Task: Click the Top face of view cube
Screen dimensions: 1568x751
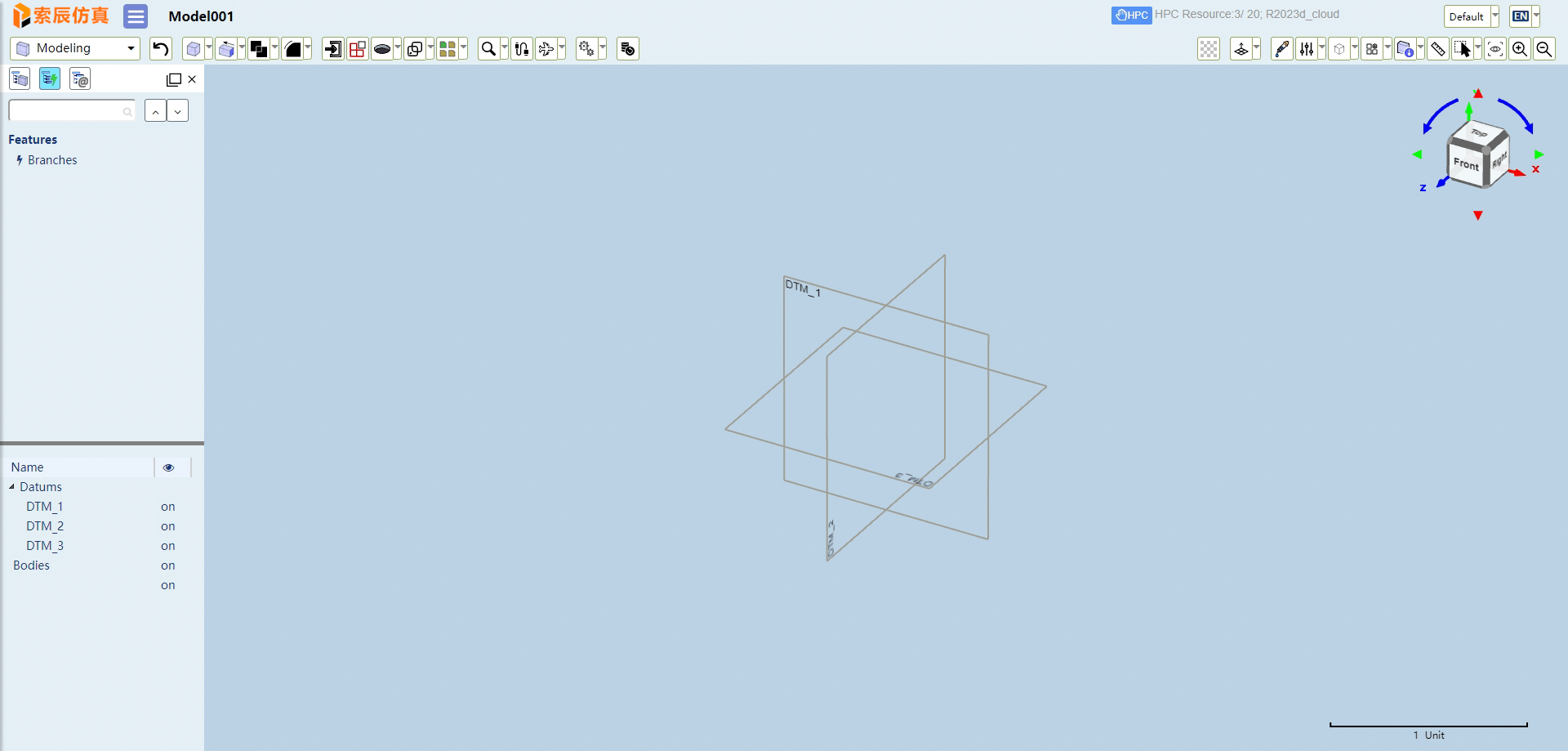Action: coord(1479,132)
